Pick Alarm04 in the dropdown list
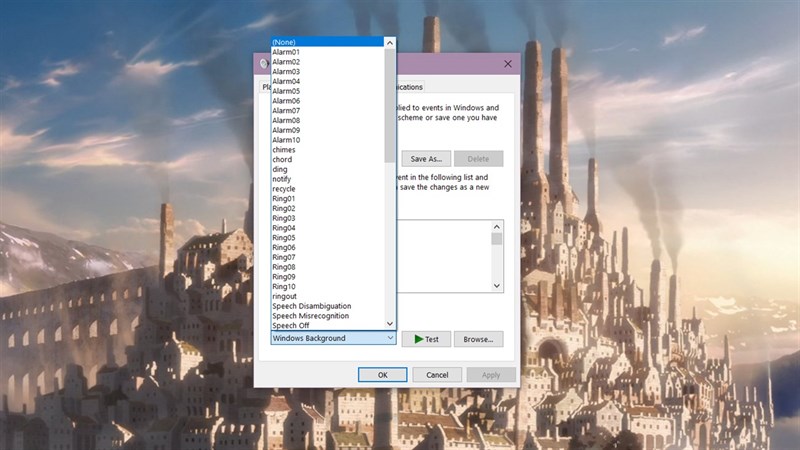This screenshot has width=800, height=450. pyautogui.click(x=328, y=81)
